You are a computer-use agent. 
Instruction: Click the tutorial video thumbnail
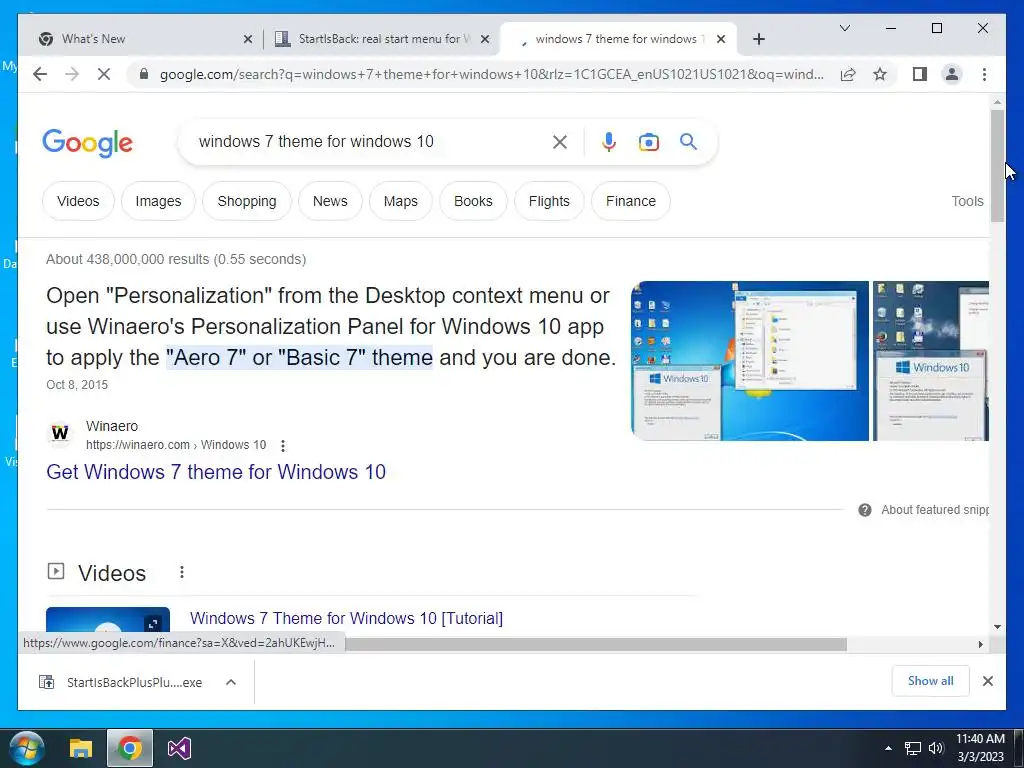[108, 620]
